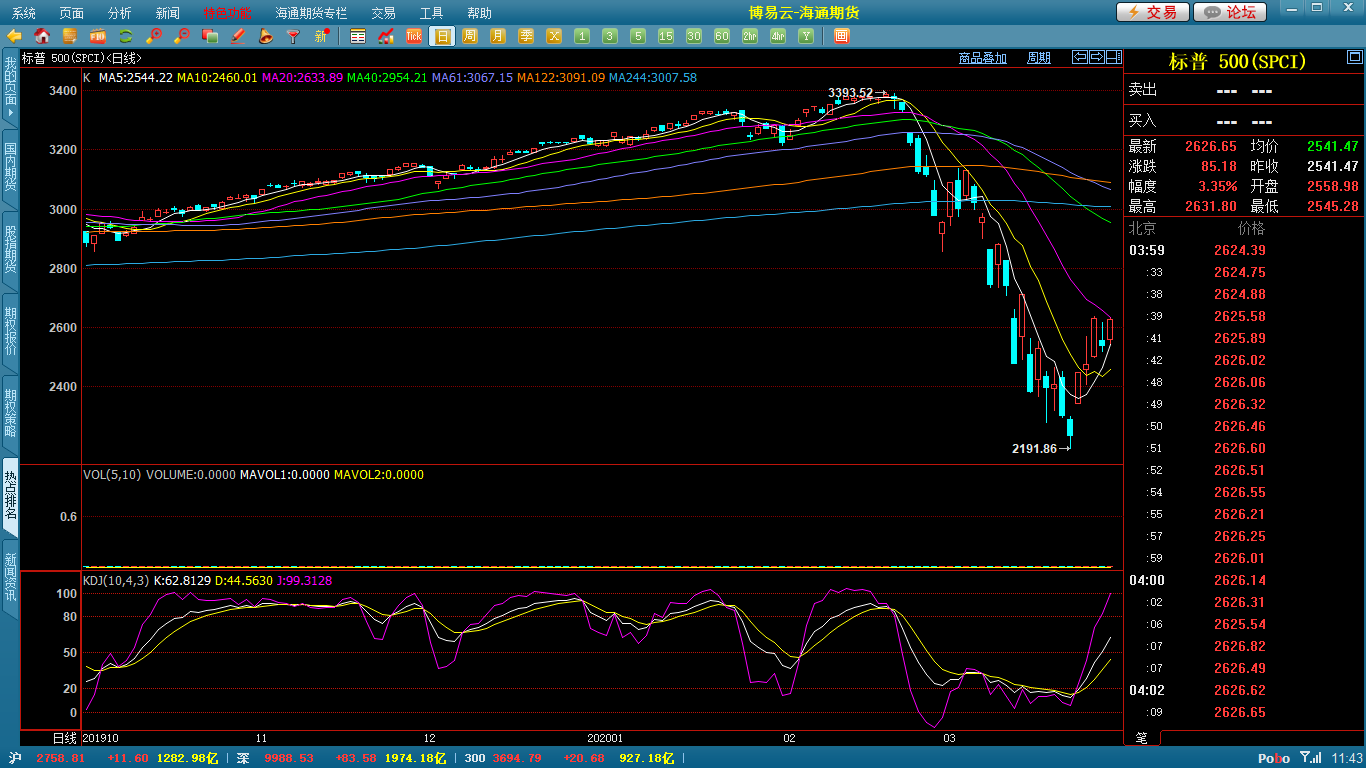Screen dimensions: 1366x768
Task: Click the right arrow chart navigation icon
Action: pyautogui.click(x=1096, y=57)
